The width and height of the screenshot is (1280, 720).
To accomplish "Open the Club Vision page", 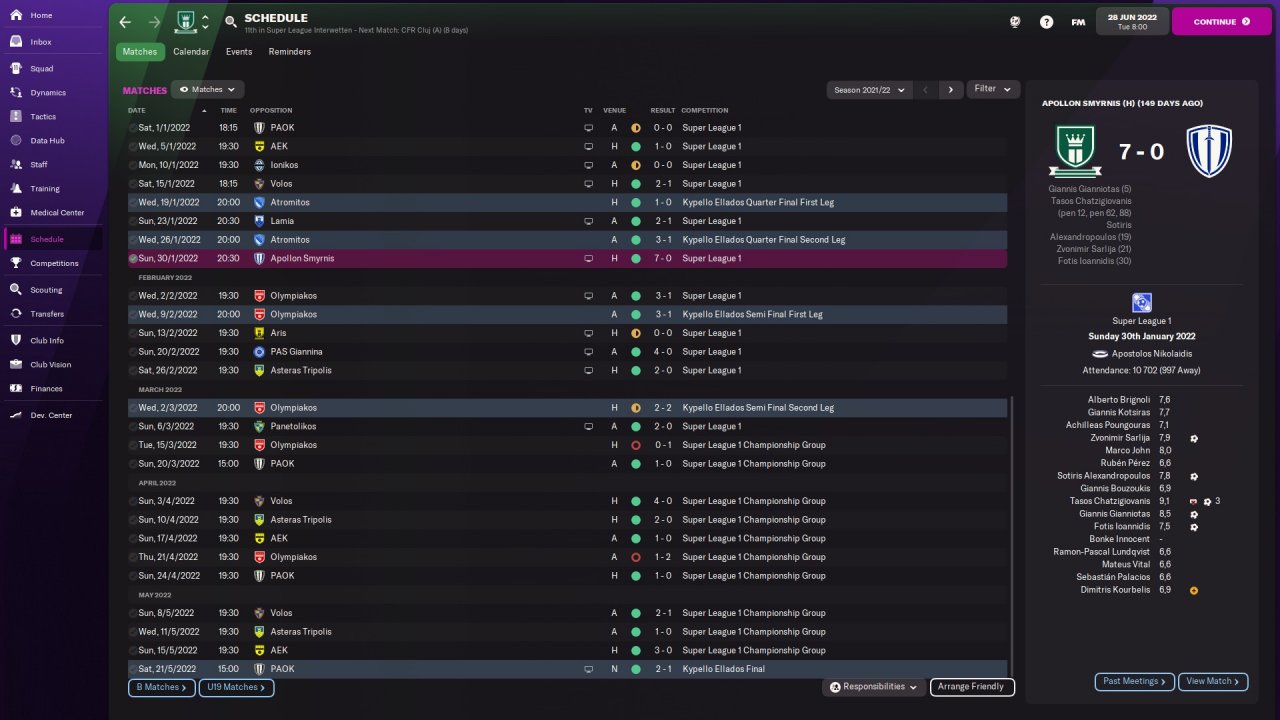I will [x=52, y=365].
